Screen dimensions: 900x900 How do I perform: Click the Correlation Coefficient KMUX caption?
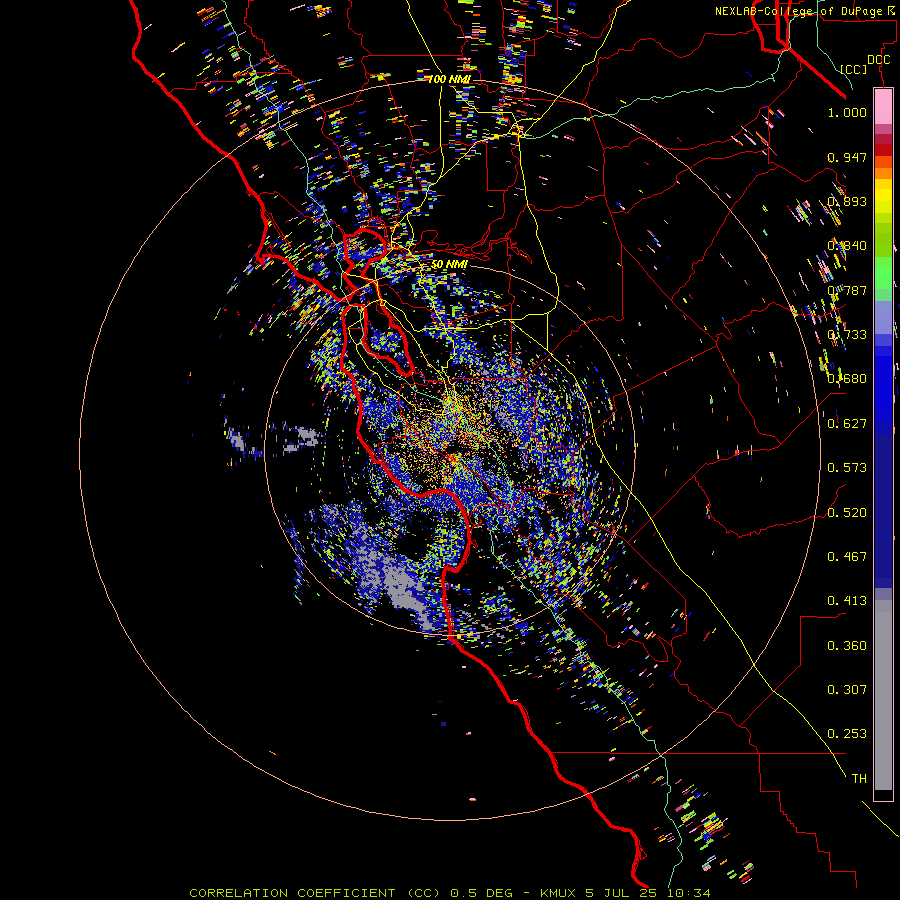coord(450,893)
